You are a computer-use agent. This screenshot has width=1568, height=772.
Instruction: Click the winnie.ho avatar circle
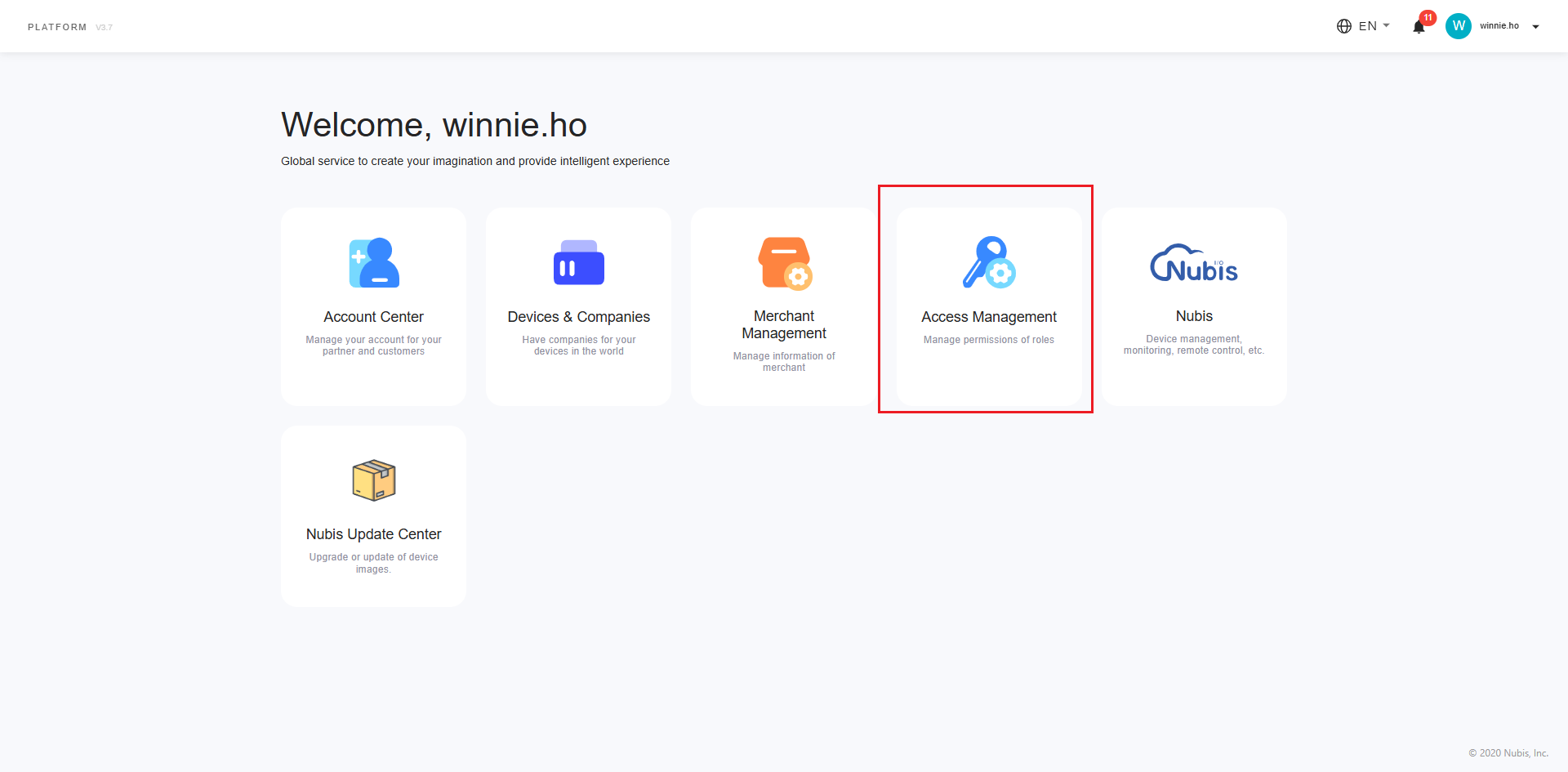coord(1459,26)
